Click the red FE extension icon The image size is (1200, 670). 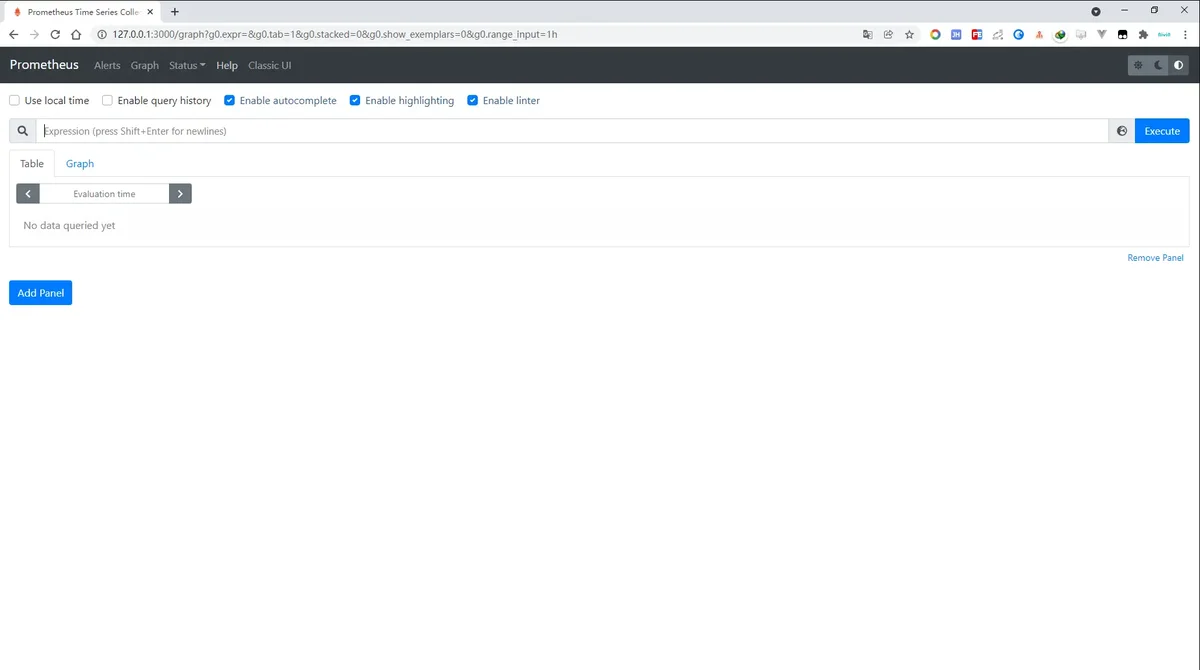click(977, 34)
